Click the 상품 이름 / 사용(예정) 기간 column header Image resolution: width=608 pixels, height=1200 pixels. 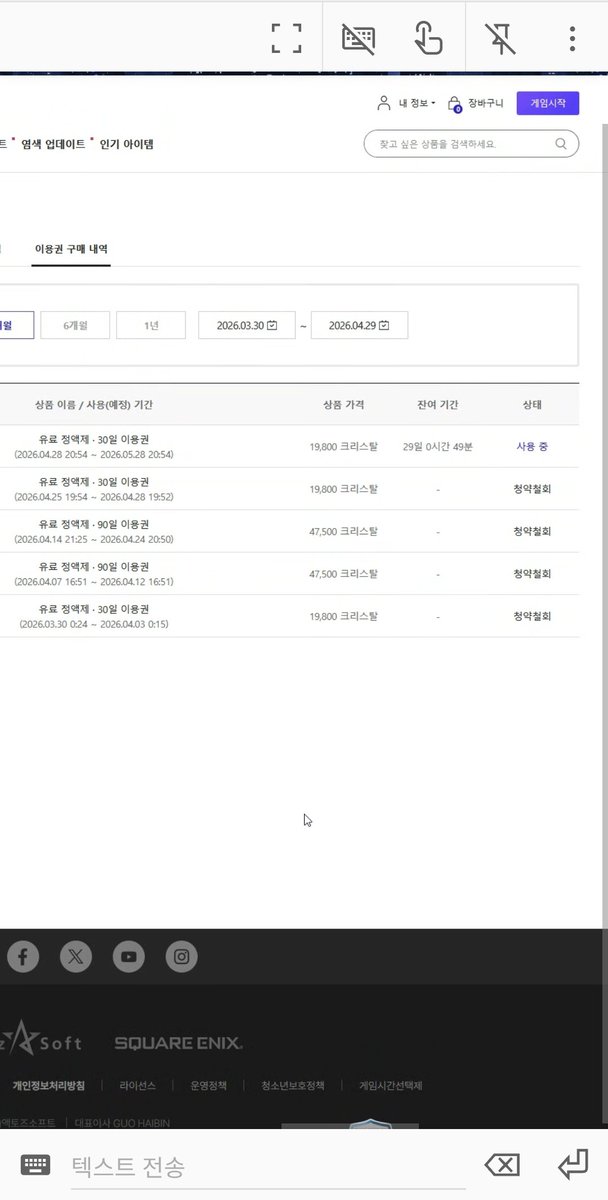pos(94,405)
